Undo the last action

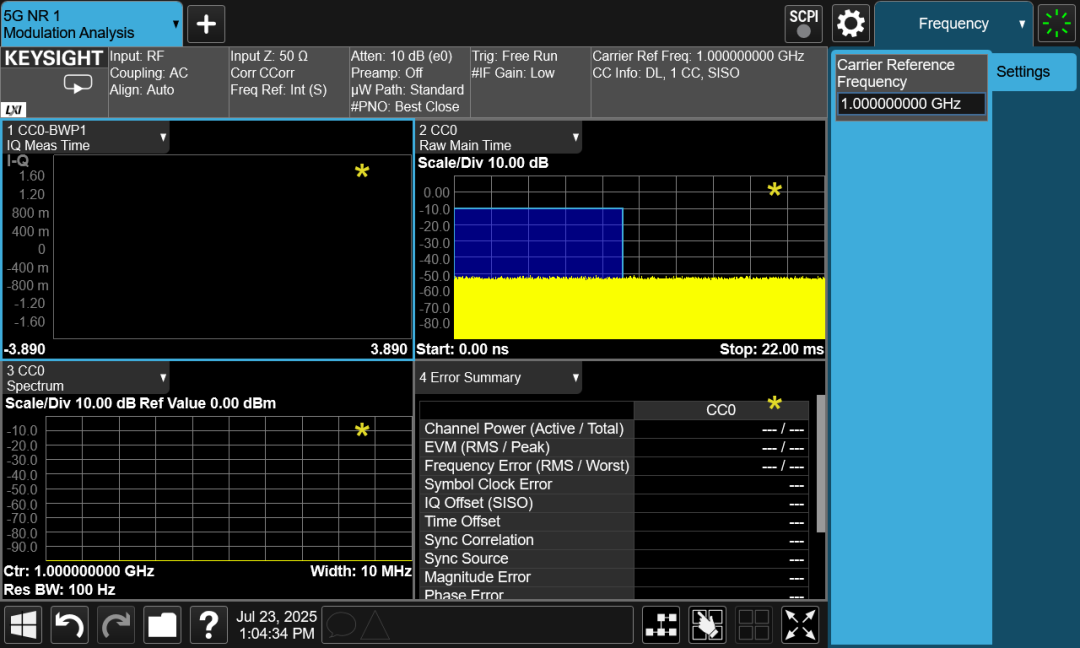[x=69, y=625]
